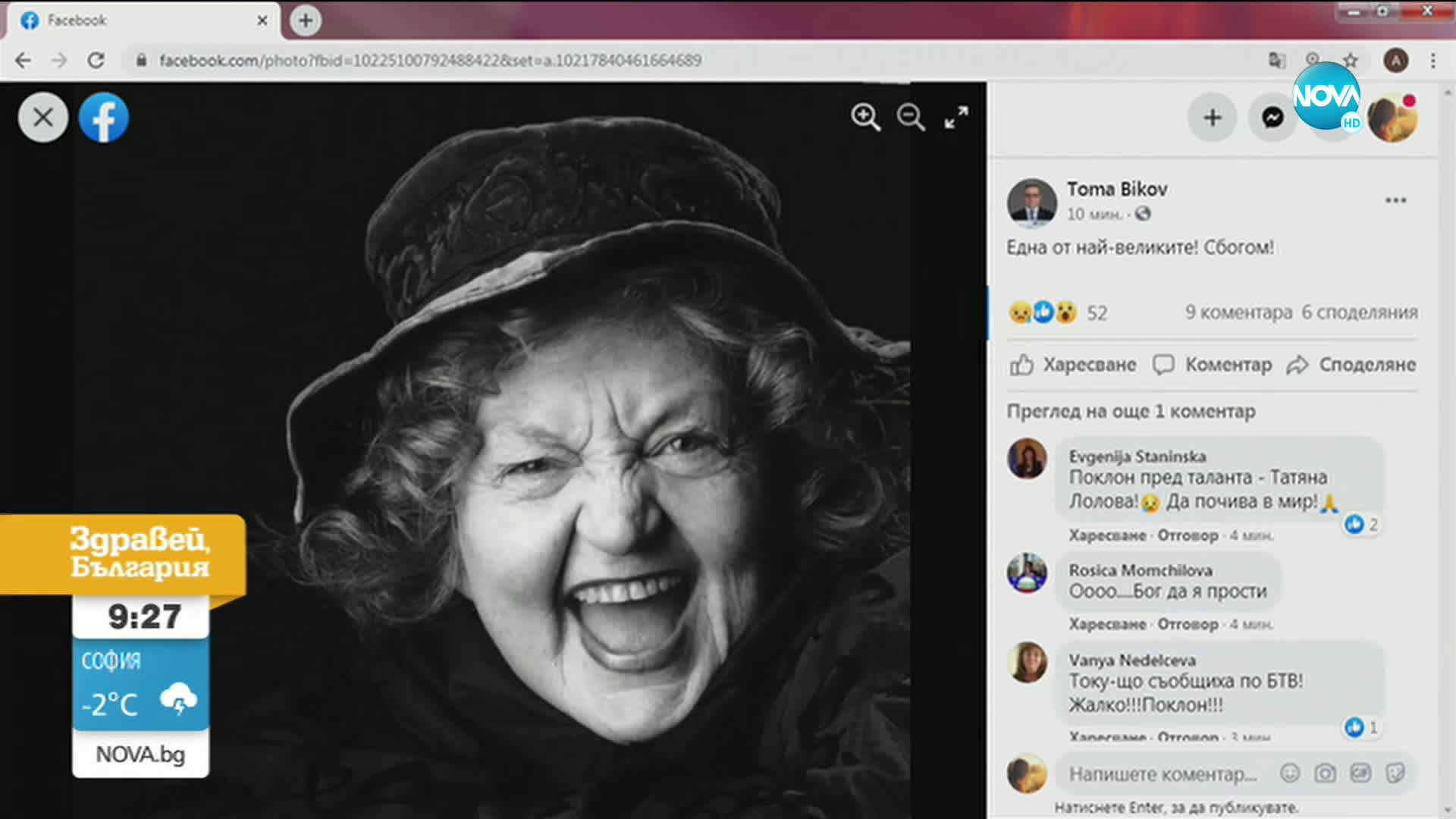Click the enlarged black-and-white photo
The width and height of the screenshot is (1456, 819).
[493, 451]
